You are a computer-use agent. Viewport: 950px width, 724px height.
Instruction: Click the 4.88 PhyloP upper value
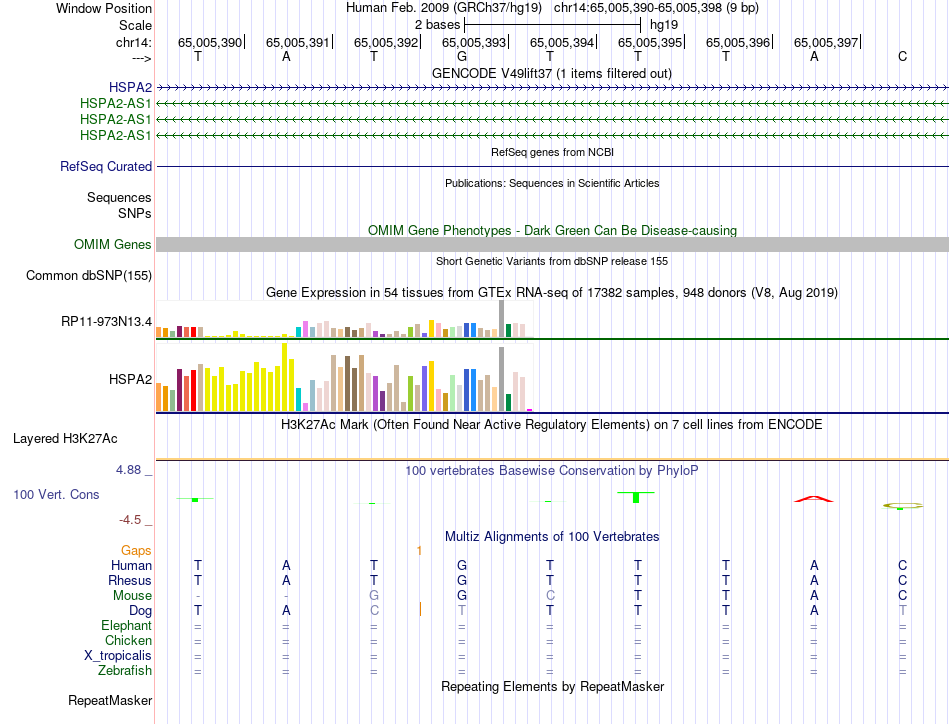pos(128,470)
